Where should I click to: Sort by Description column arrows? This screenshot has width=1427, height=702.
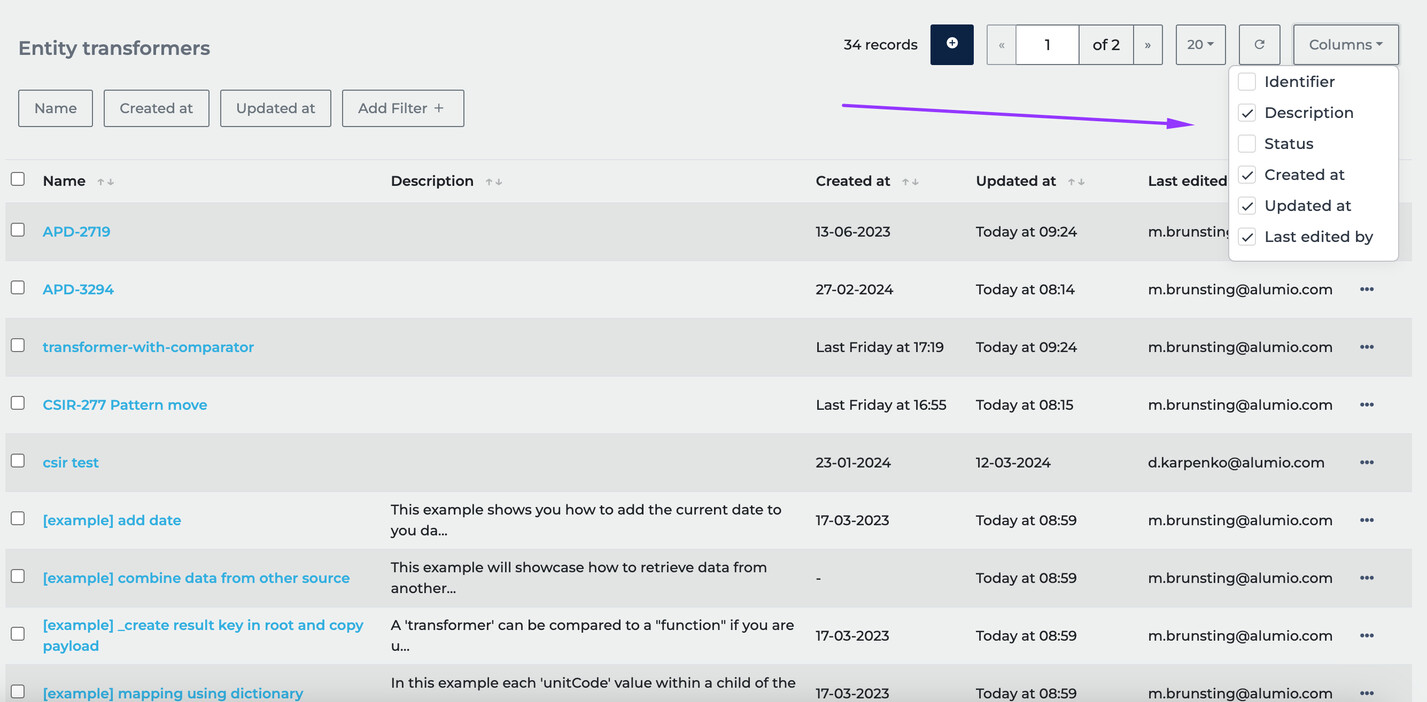(493, 182)
